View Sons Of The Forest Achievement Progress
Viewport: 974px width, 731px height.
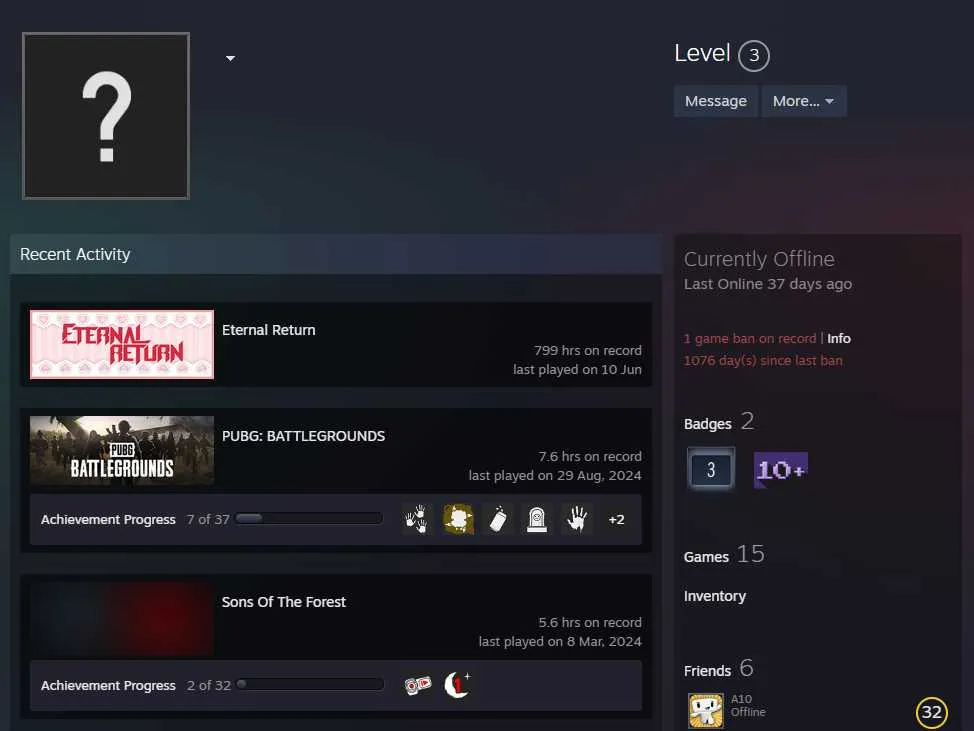click(108, 685)
